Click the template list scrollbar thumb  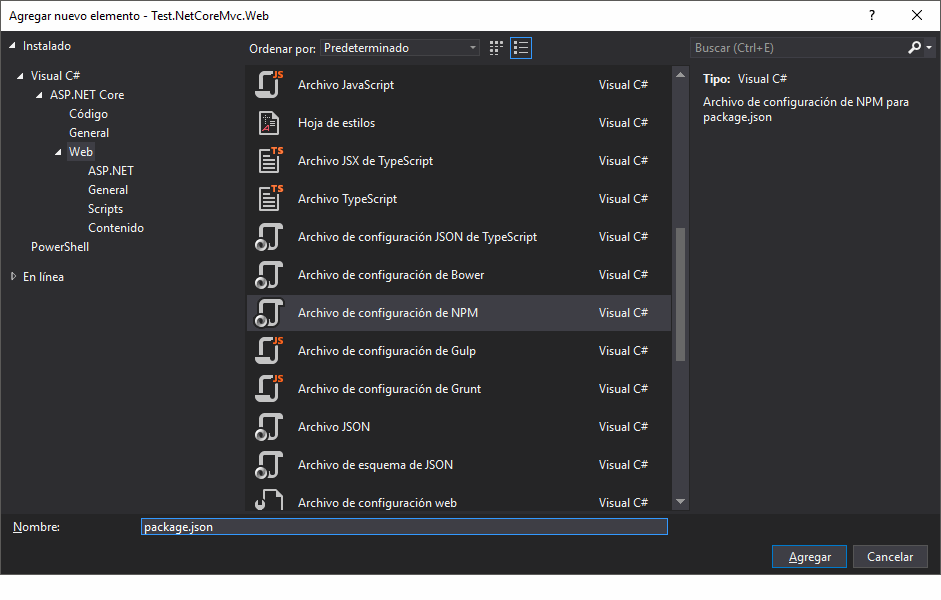(680, 294)
